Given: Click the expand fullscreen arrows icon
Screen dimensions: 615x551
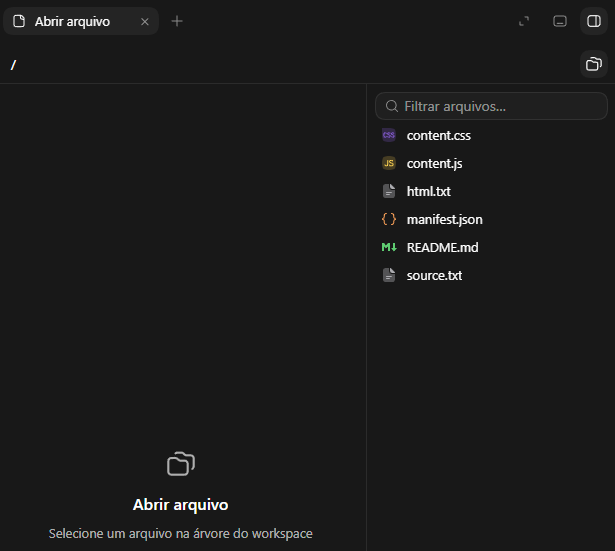Looking at the screenshot, I should (x=524, y=21).
